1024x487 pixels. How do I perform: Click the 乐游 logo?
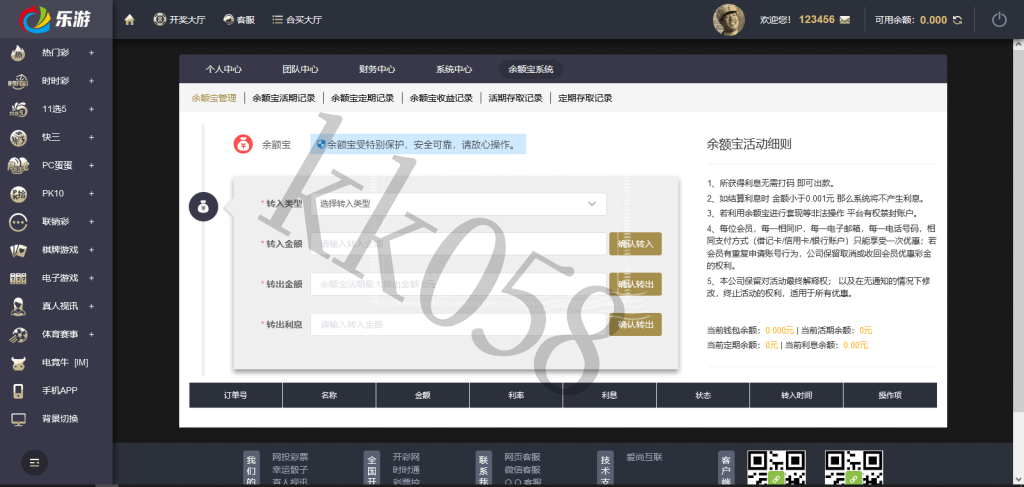[x=56, y=19]
